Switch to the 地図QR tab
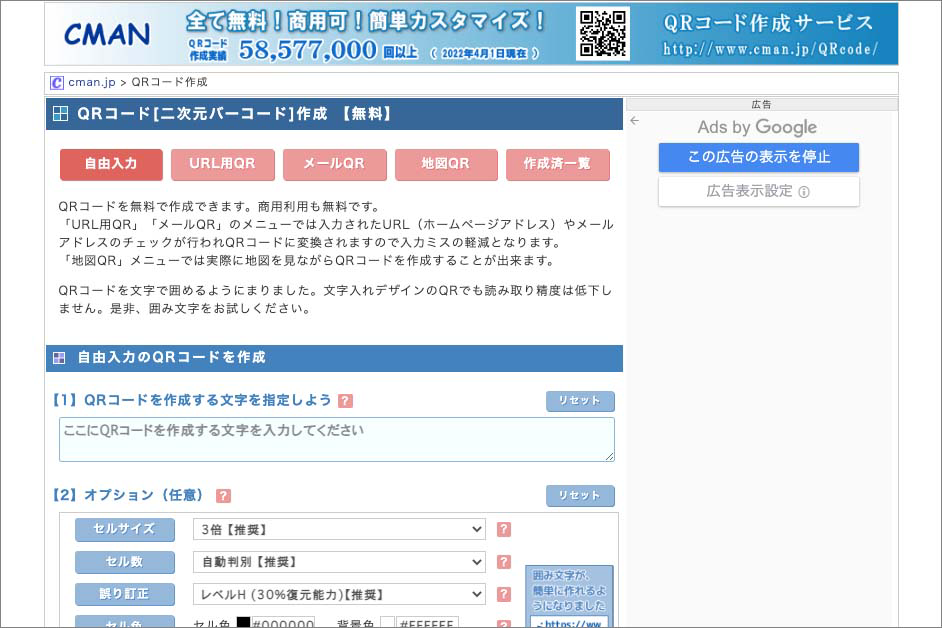Screen dimensions: 942x628 446,164
